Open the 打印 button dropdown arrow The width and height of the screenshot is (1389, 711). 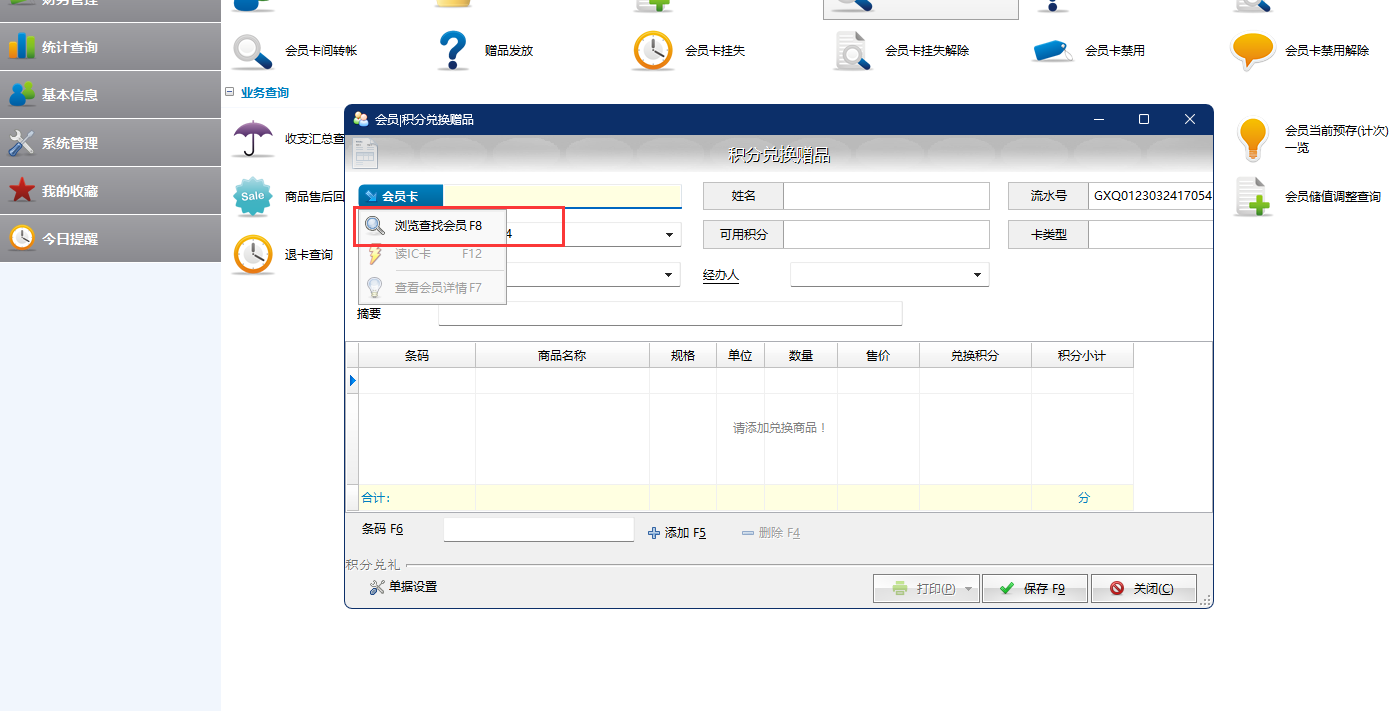[968, 589]
